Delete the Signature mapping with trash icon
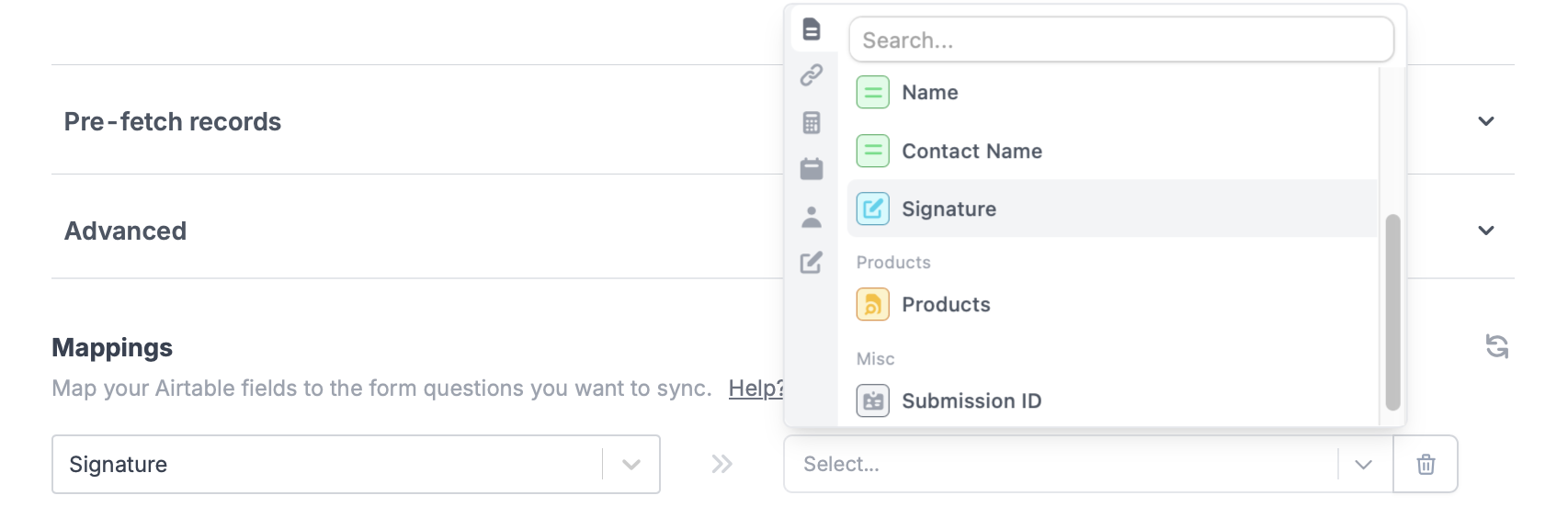The image size is (1568, 518). pyautogui.click(x=1426, y=465)
